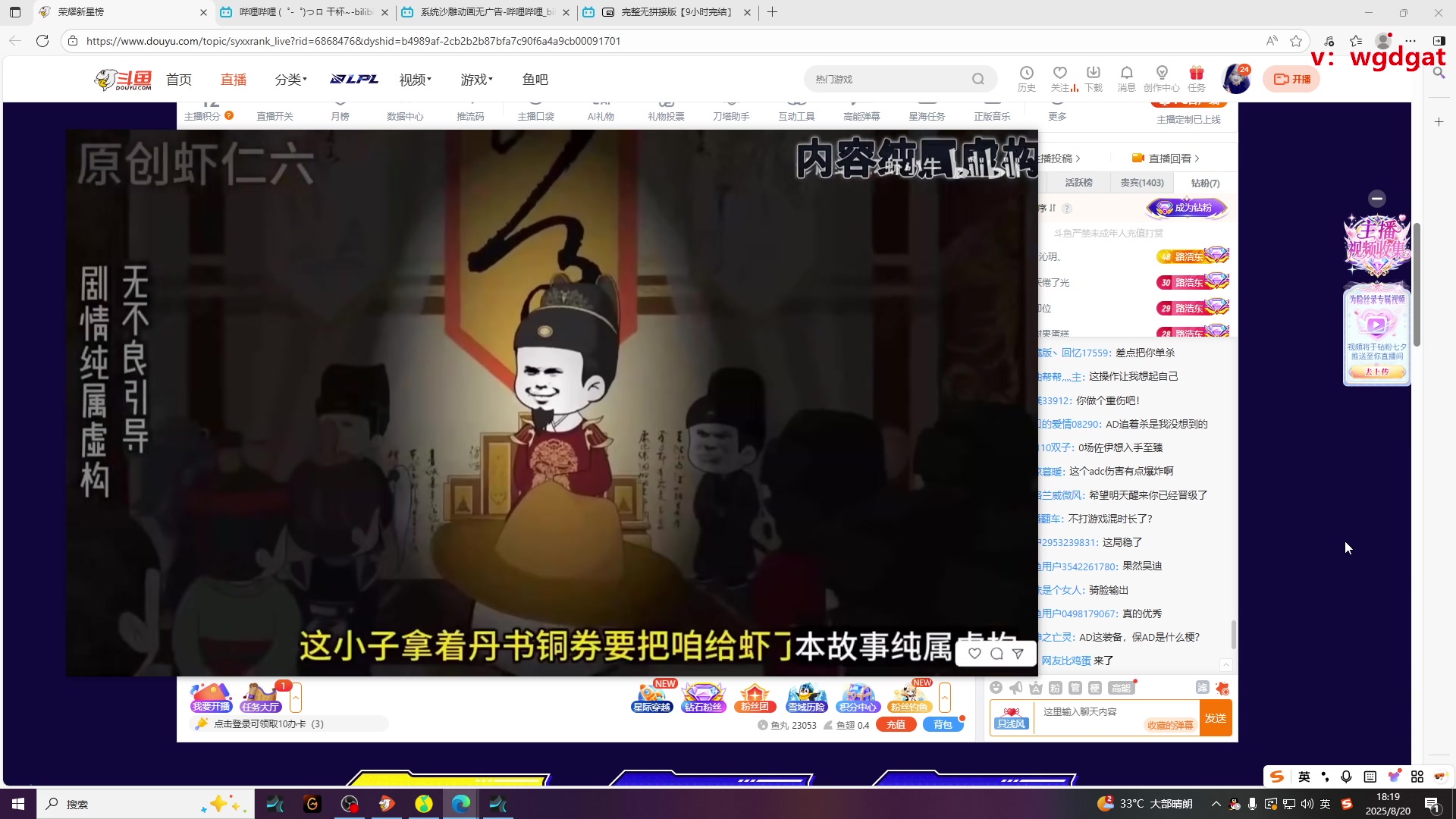Switch to the 钻粉(7) tab
The image size is (1456, 819).
point(1205,183)
